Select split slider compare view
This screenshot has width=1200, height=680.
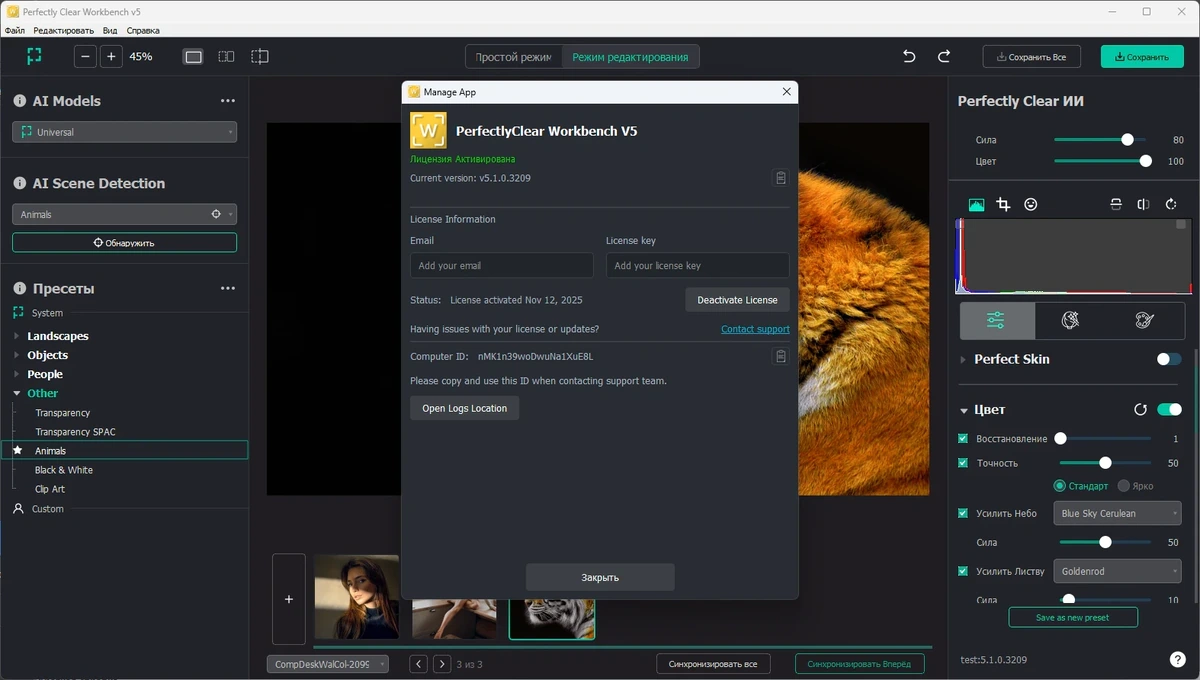(x=259, y=57)
